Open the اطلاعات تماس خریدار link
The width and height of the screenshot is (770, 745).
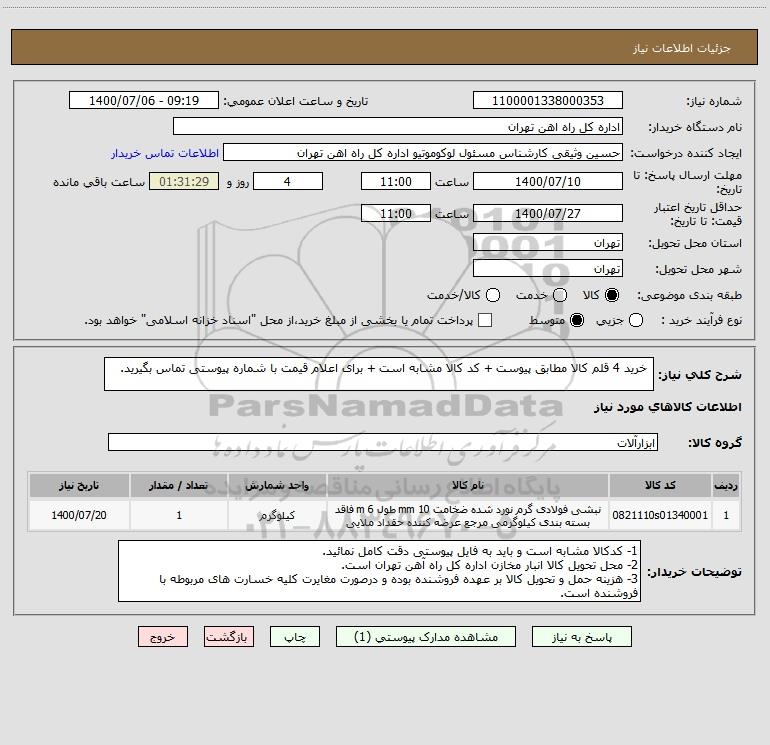165,153
